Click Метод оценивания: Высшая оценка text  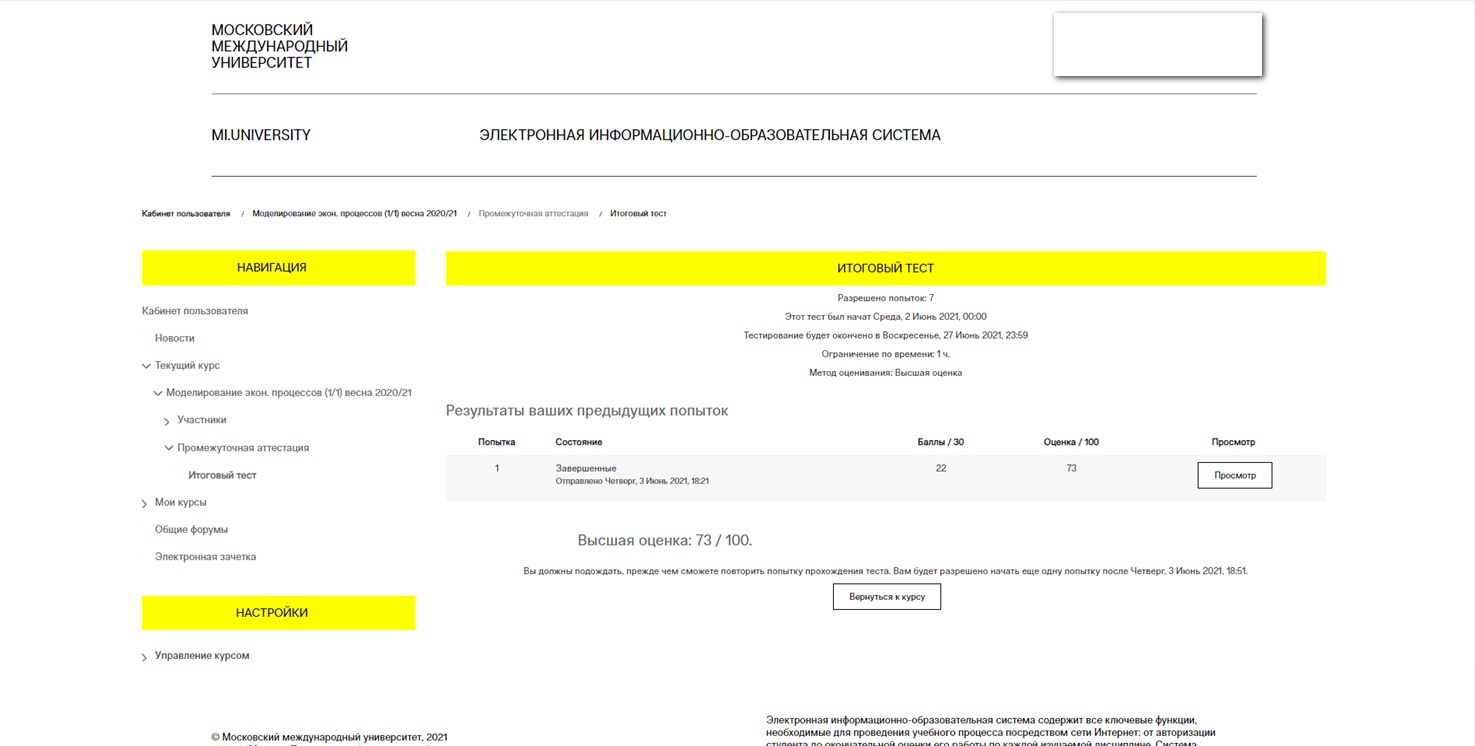[886, 373]
